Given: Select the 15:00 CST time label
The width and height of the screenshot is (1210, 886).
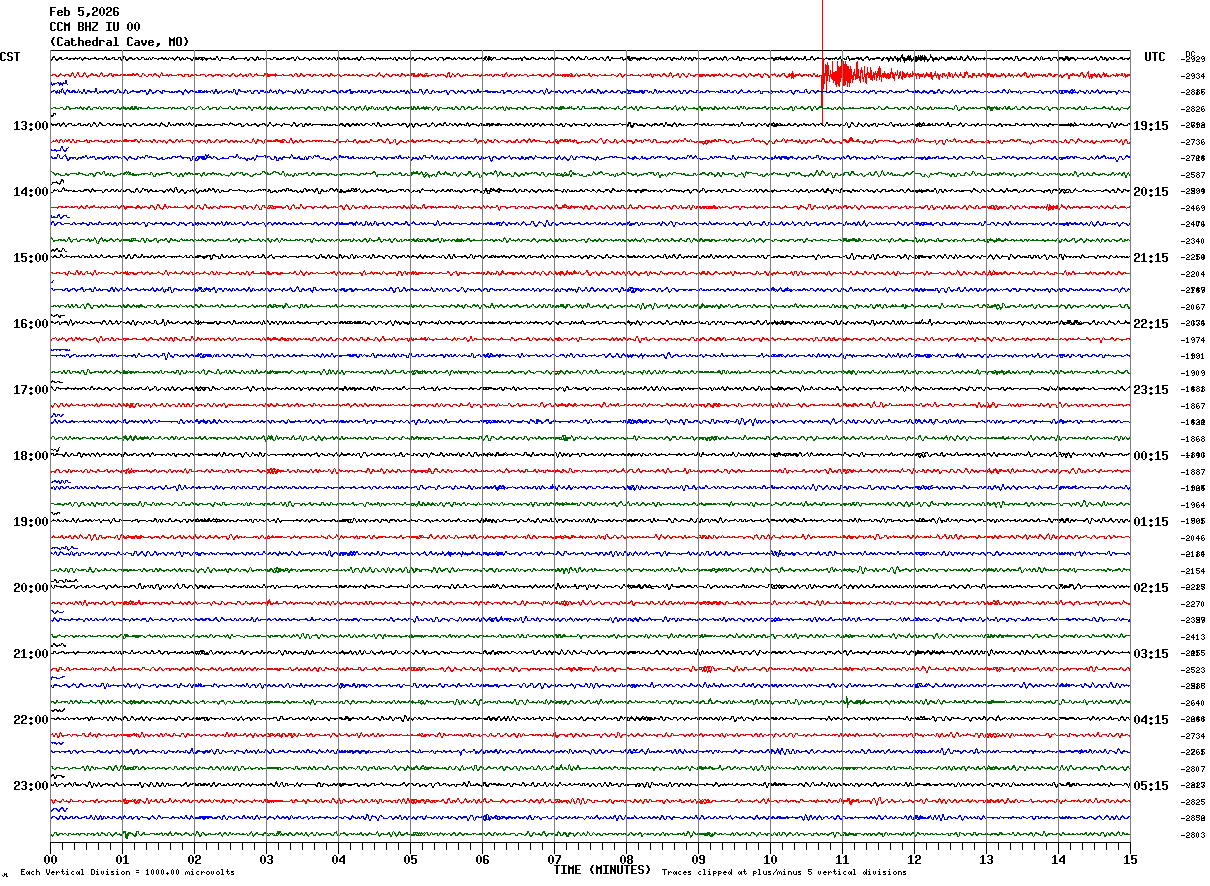Looking at the screenshot, I should [31, 258].
